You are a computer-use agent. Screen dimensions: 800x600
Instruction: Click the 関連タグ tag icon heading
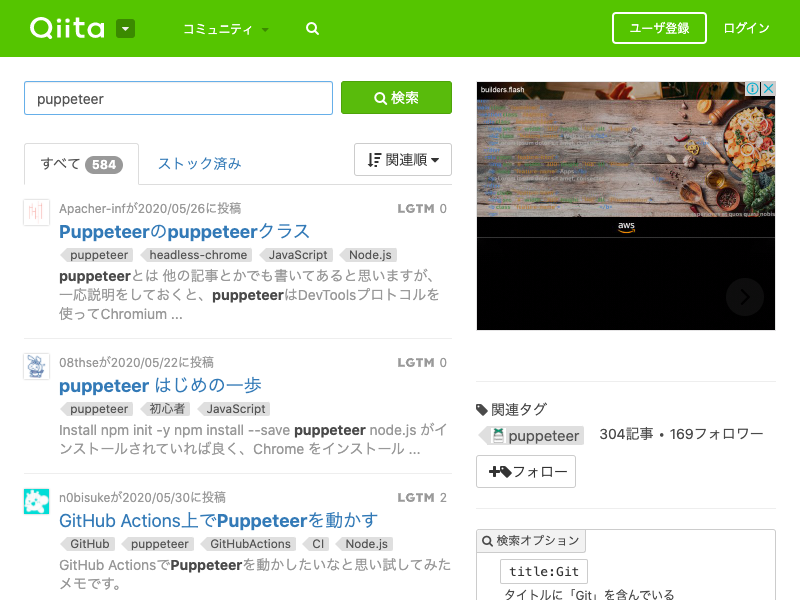(512, 409)
